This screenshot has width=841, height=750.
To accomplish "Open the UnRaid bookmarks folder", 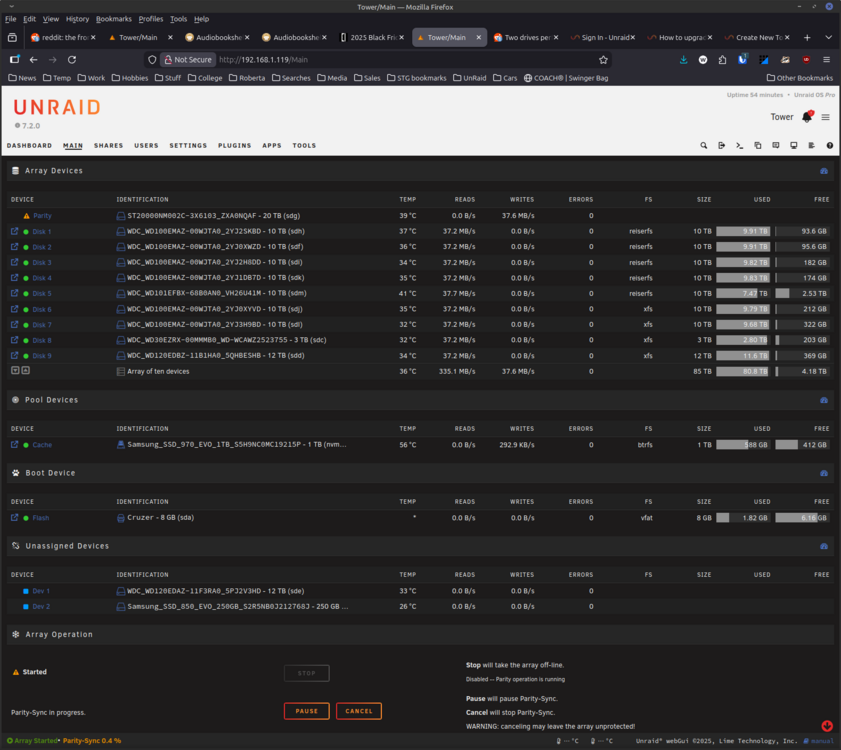I will pyautogui.click(x=470, y=78).
